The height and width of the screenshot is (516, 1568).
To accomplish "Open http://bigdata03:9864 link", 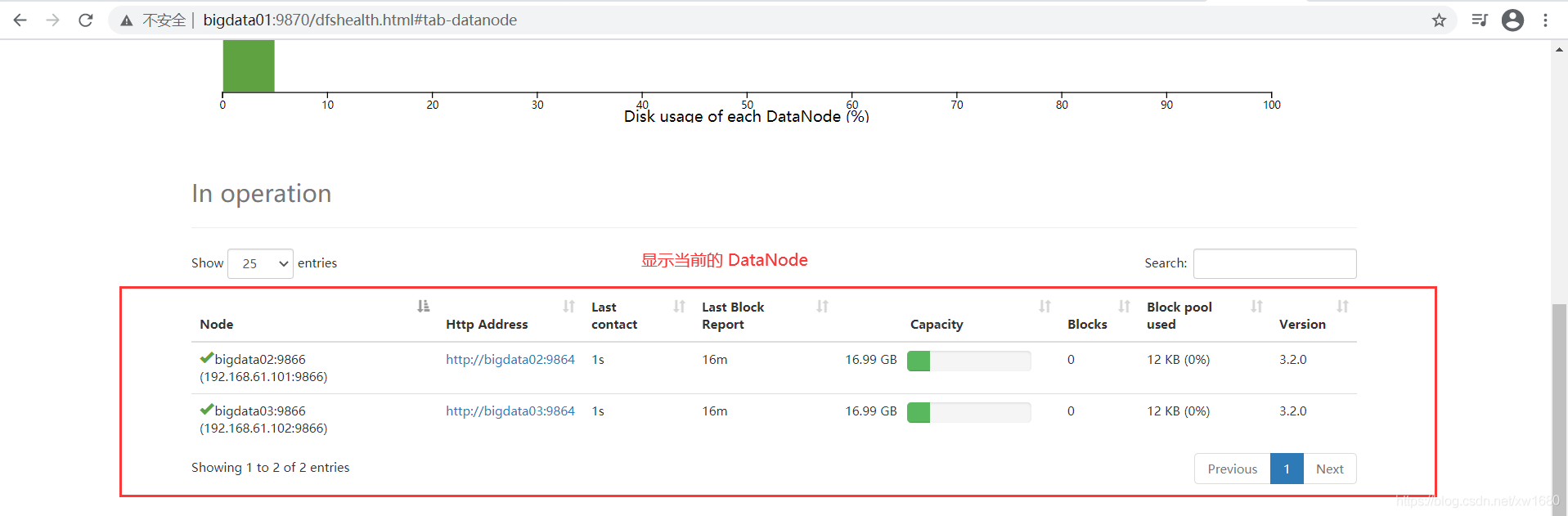I will click(x=510, y=411).
